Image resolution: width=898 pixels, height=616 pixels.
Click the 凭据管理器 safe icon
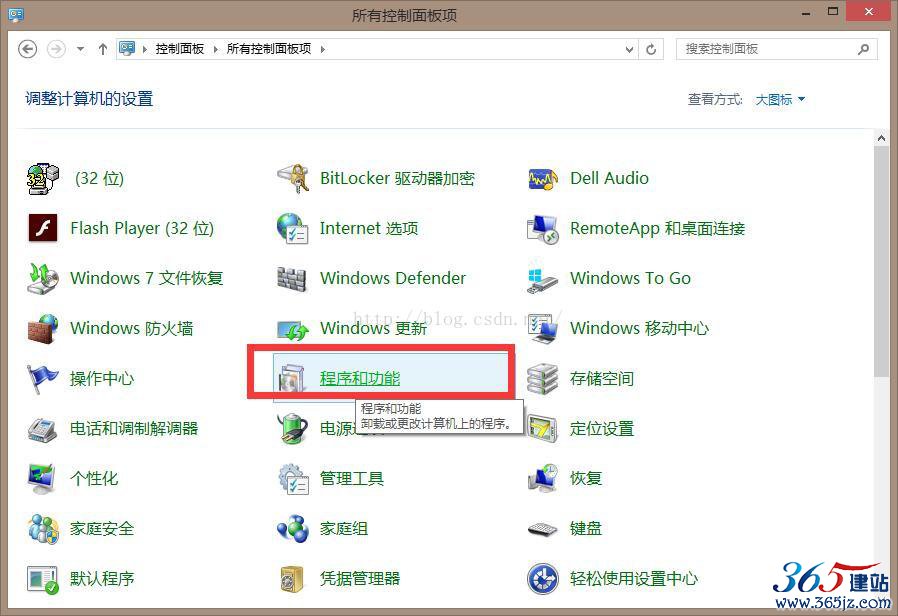pos(292,579)
